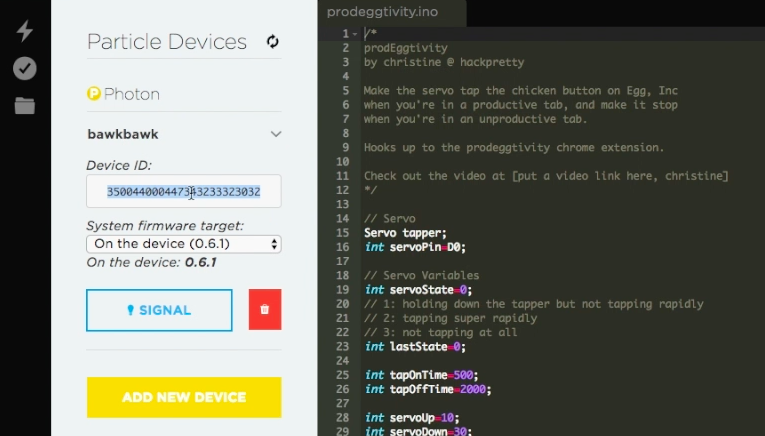Click the 'by christine @ hackpretty' line

(x=444, y=62)
